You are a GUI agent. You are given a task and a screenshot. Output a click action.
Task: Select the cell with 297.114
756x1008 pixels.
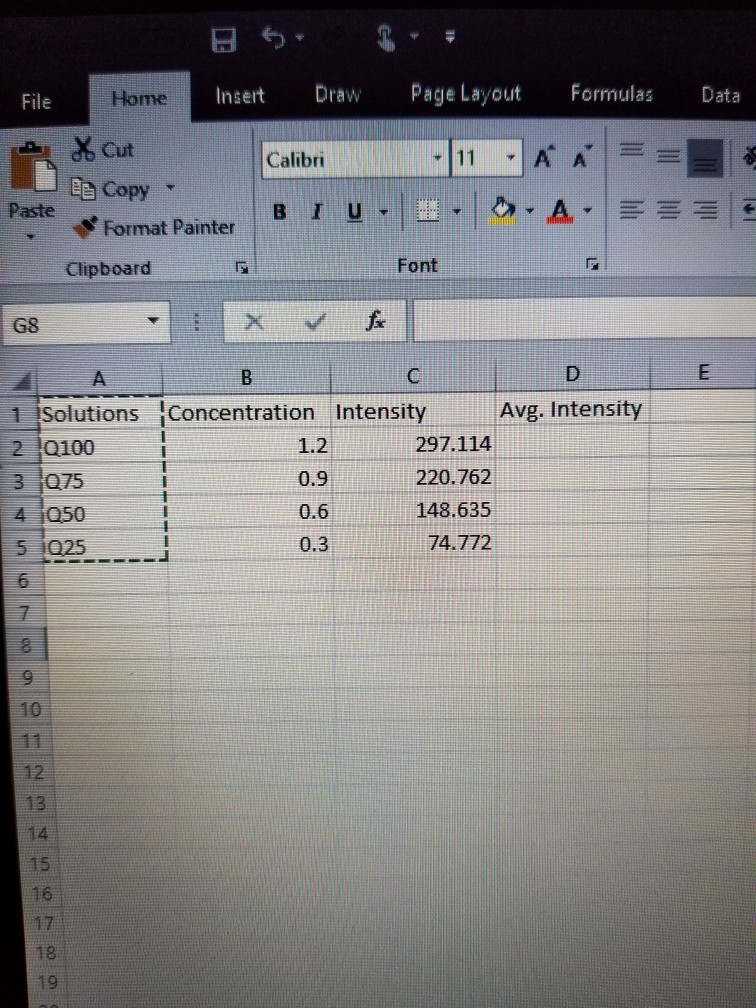click(414, 444)
